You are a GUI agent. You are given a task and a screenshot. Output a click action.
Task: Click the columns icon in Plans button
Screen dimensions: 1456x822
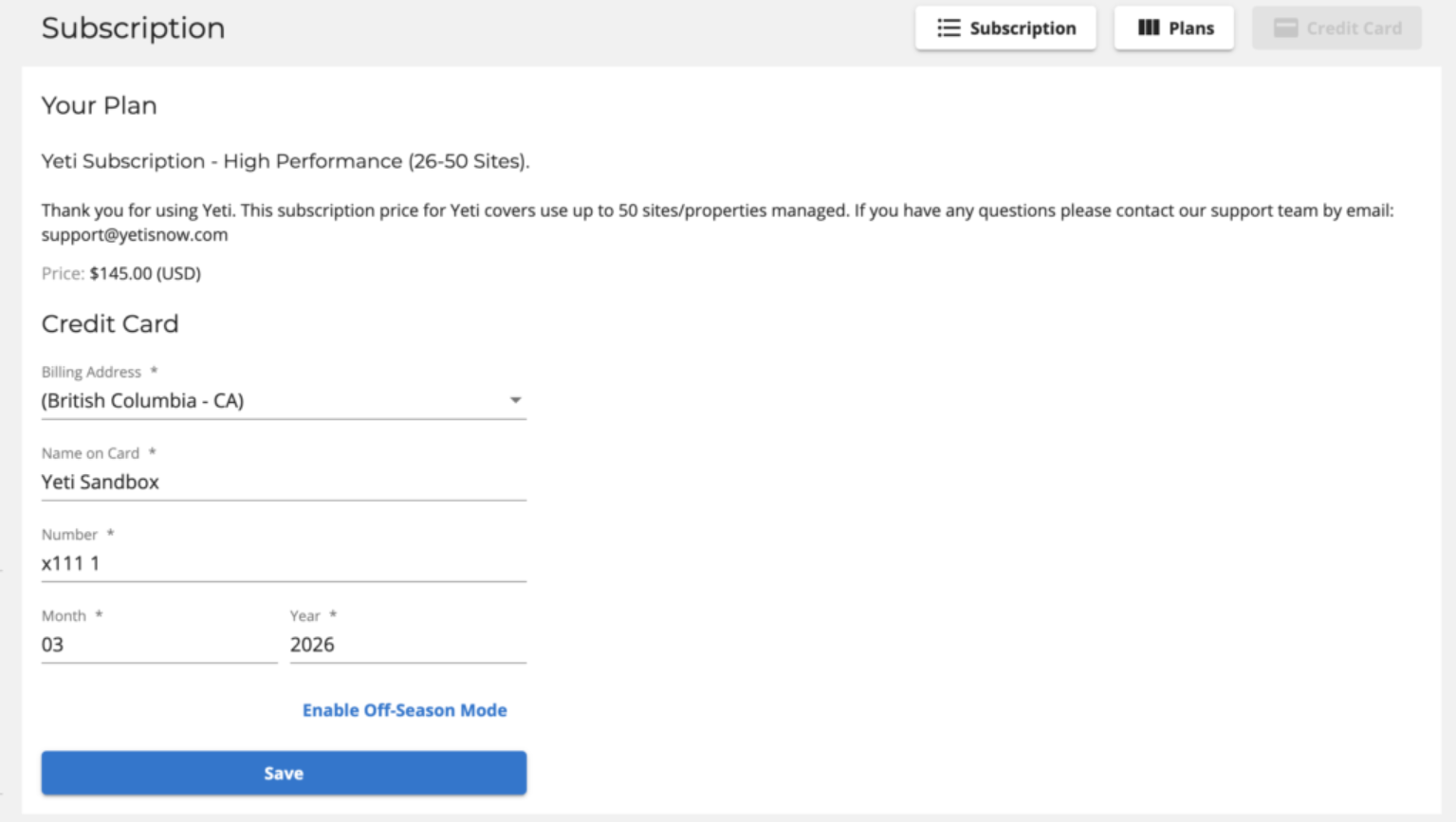pos(1149,28)
